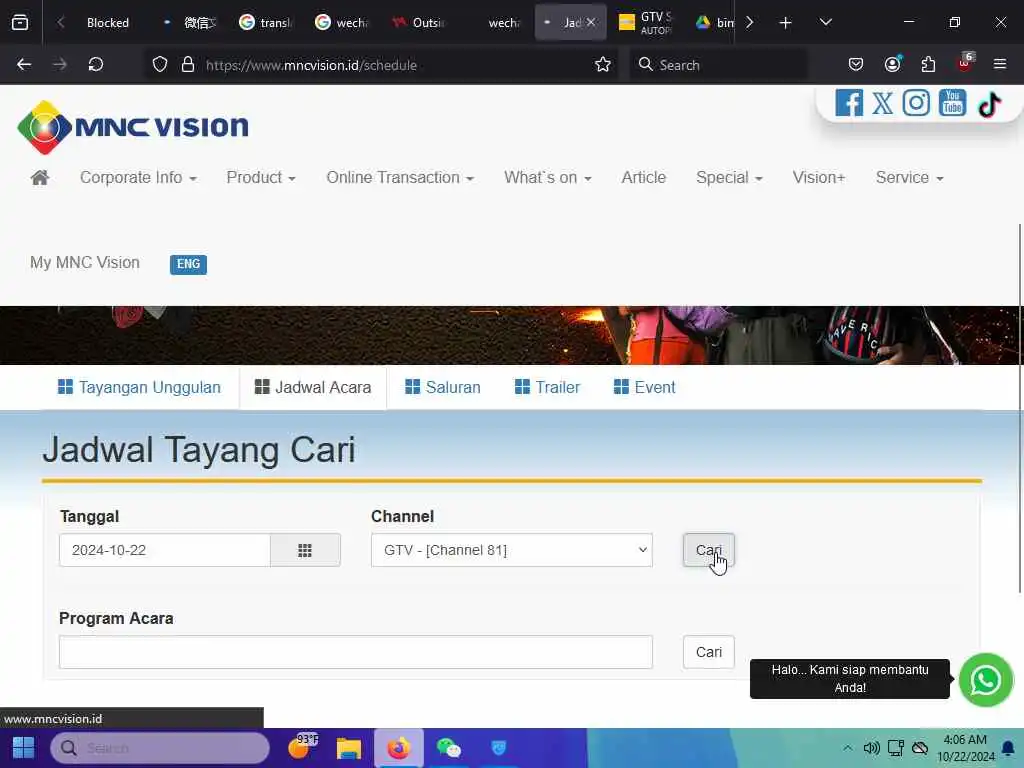Open the Facebook social icon
Image resolution: width=1024 pixels, height=768 pixels.
click(x=848, y=103)
